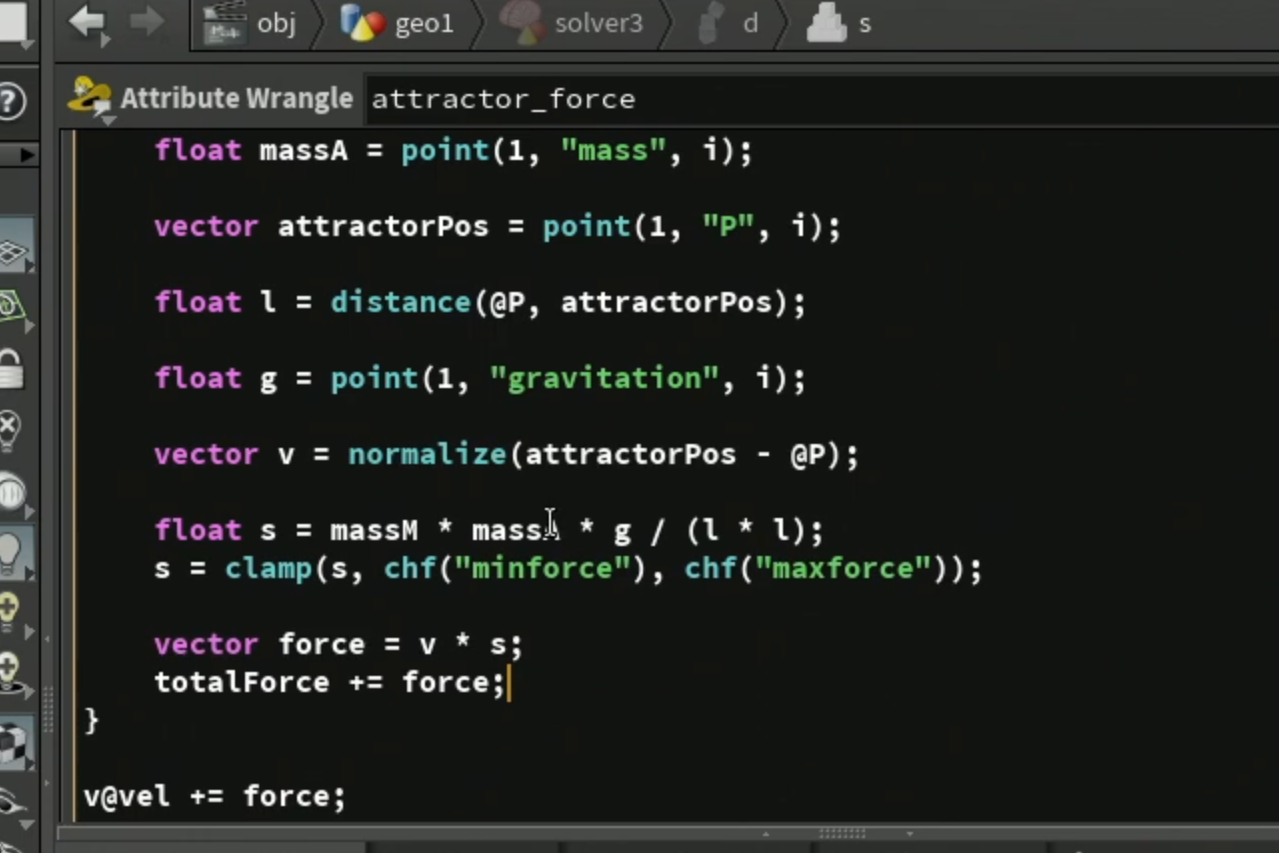Image resolution: width=1279 pixels, height=853 pixels.
Task: Click the 'float s = massM' formula line
Action: [x=488, y=530]
